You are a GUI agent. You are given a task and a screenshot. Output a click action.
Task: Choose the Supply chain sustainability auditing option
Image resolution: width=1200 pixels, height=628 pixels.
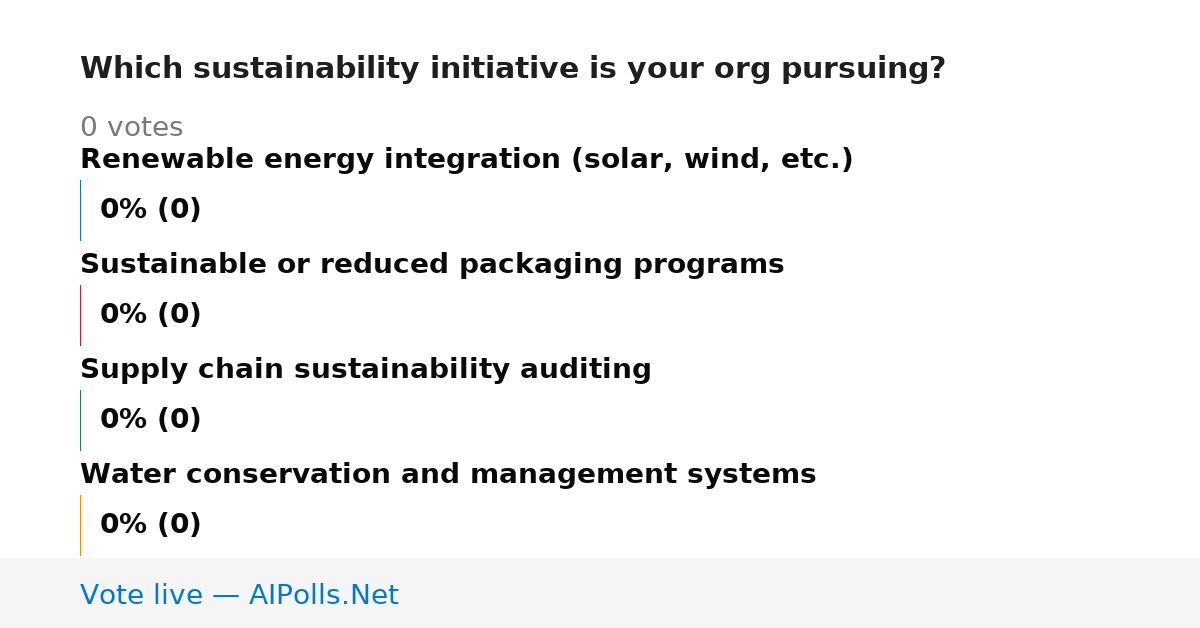[365, 370]
